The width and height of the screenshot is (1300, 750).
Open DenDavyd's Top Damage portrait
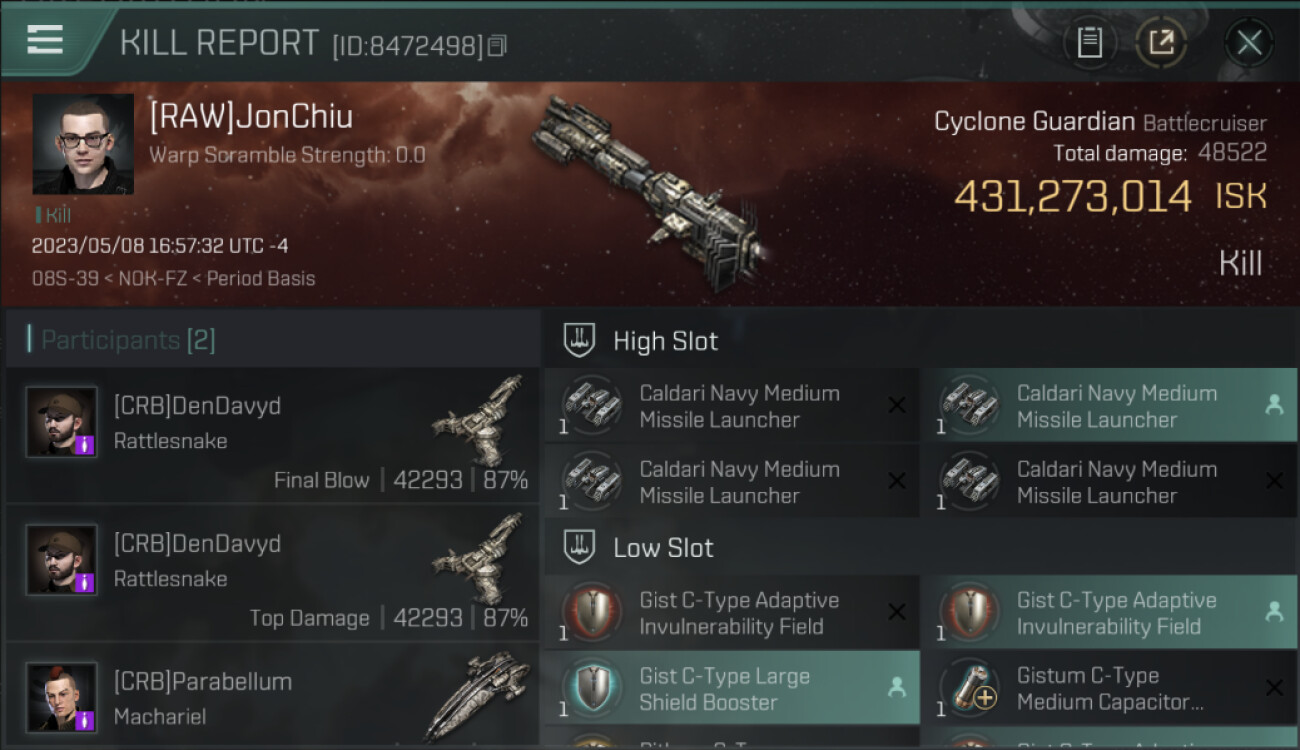click(61, 560)
